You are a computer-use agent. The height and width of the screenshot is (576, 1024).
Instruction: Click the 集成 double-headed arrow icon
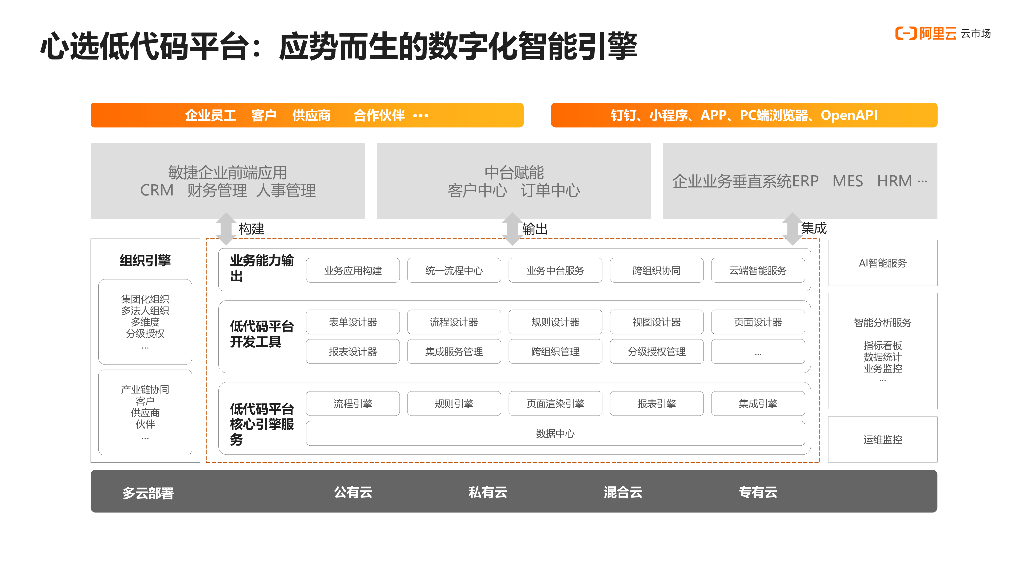click(x=792, y=228)
